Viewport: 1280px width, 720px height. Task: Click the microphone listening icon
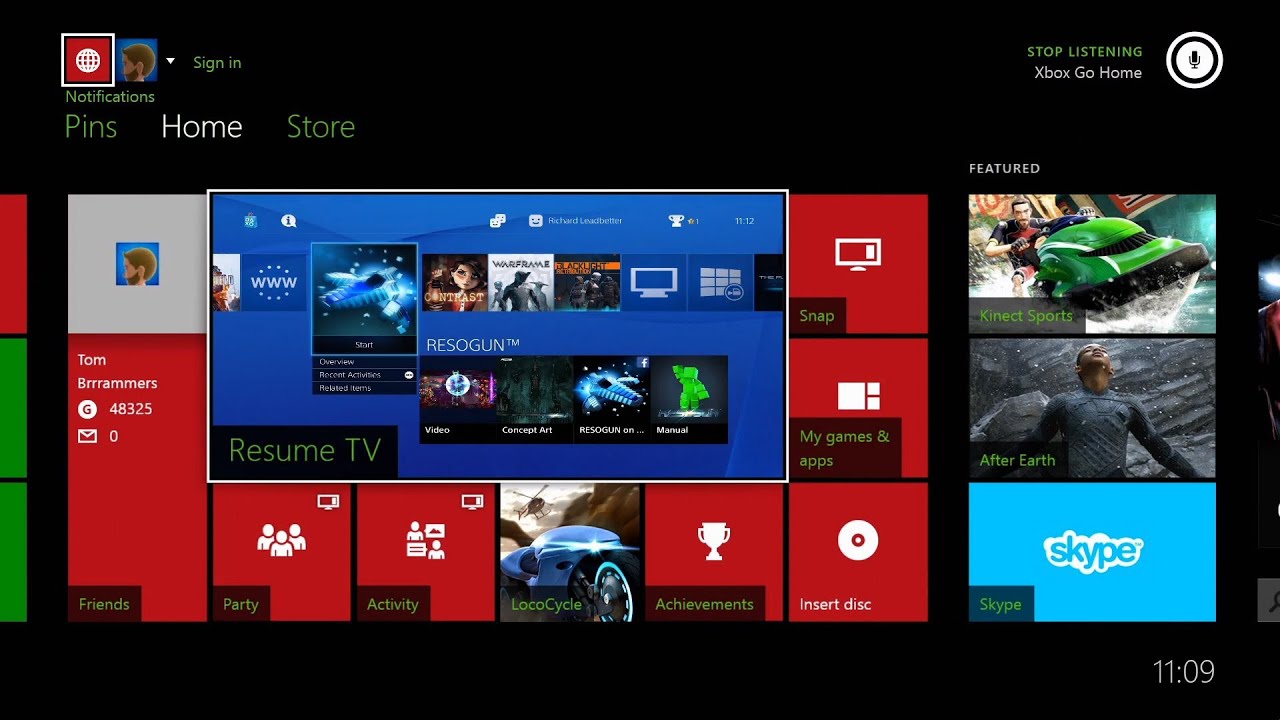[x=1194, y=60]
